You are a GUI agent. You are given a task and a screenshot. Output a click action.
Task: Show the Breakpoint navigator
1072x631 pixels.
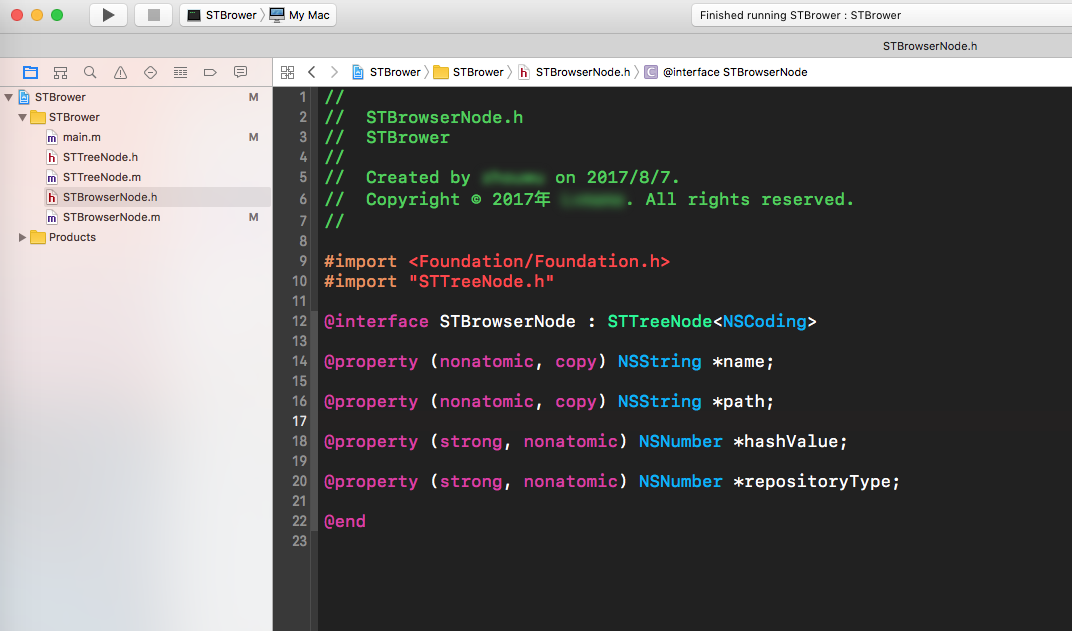click(x=210, y=72)
